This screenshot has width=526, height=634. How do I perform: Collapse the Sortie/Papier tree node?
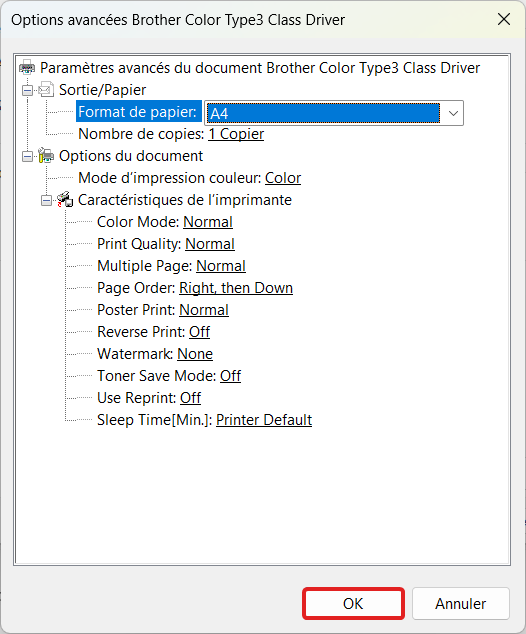click(x=27, y=90)
